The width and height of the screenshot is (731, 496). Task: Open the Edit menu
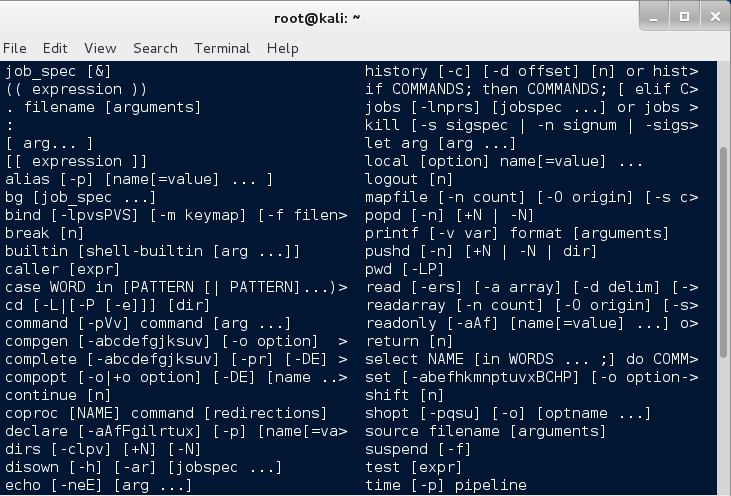55,48
